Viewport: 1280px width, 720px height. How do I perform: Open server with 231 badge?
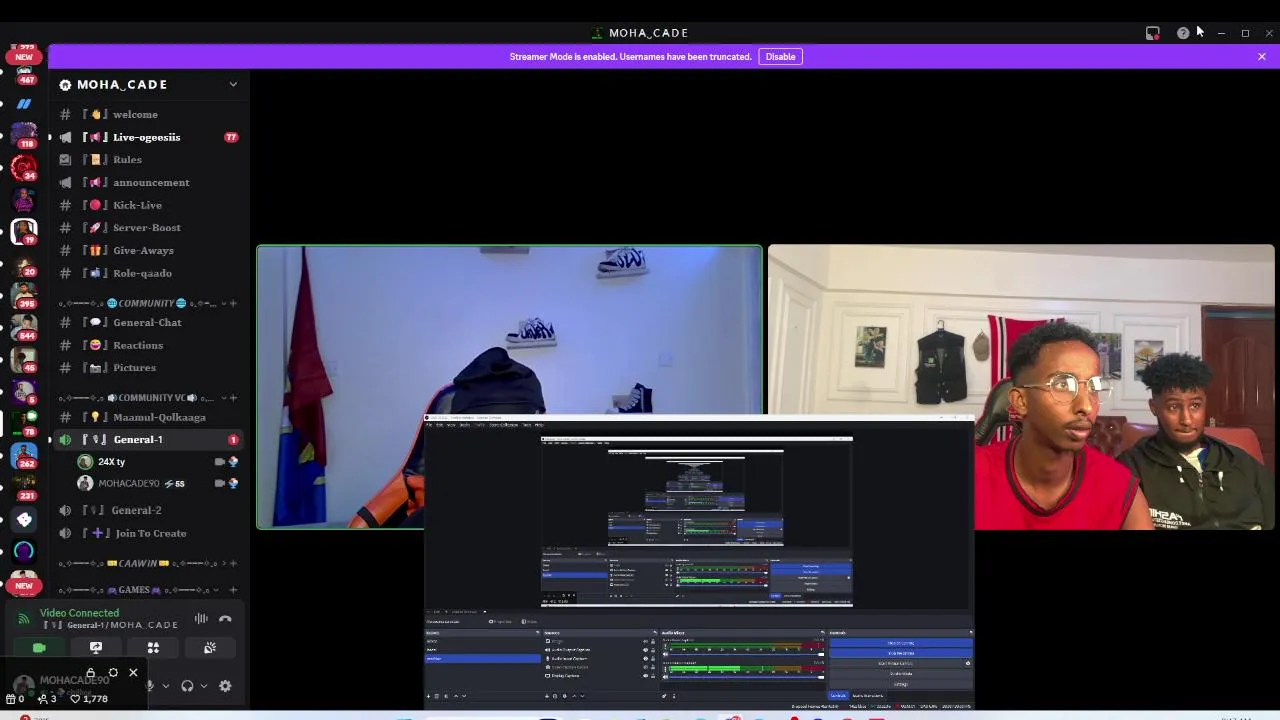pyautogui.click(x=24, y=487)
